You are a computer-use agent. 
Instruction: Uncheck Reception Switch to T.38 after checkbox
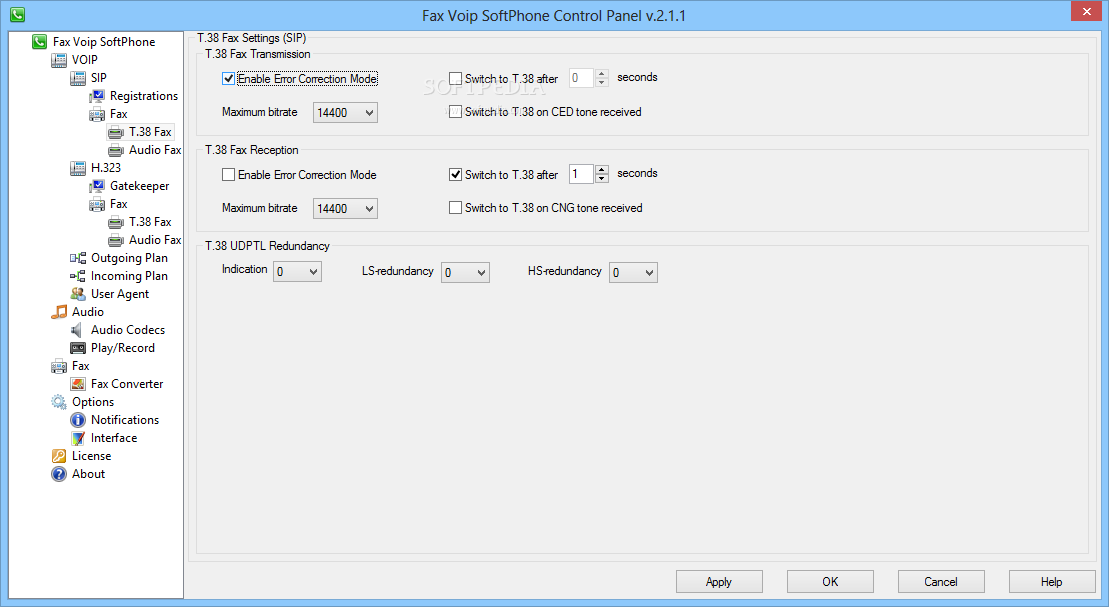click(455, 175)
